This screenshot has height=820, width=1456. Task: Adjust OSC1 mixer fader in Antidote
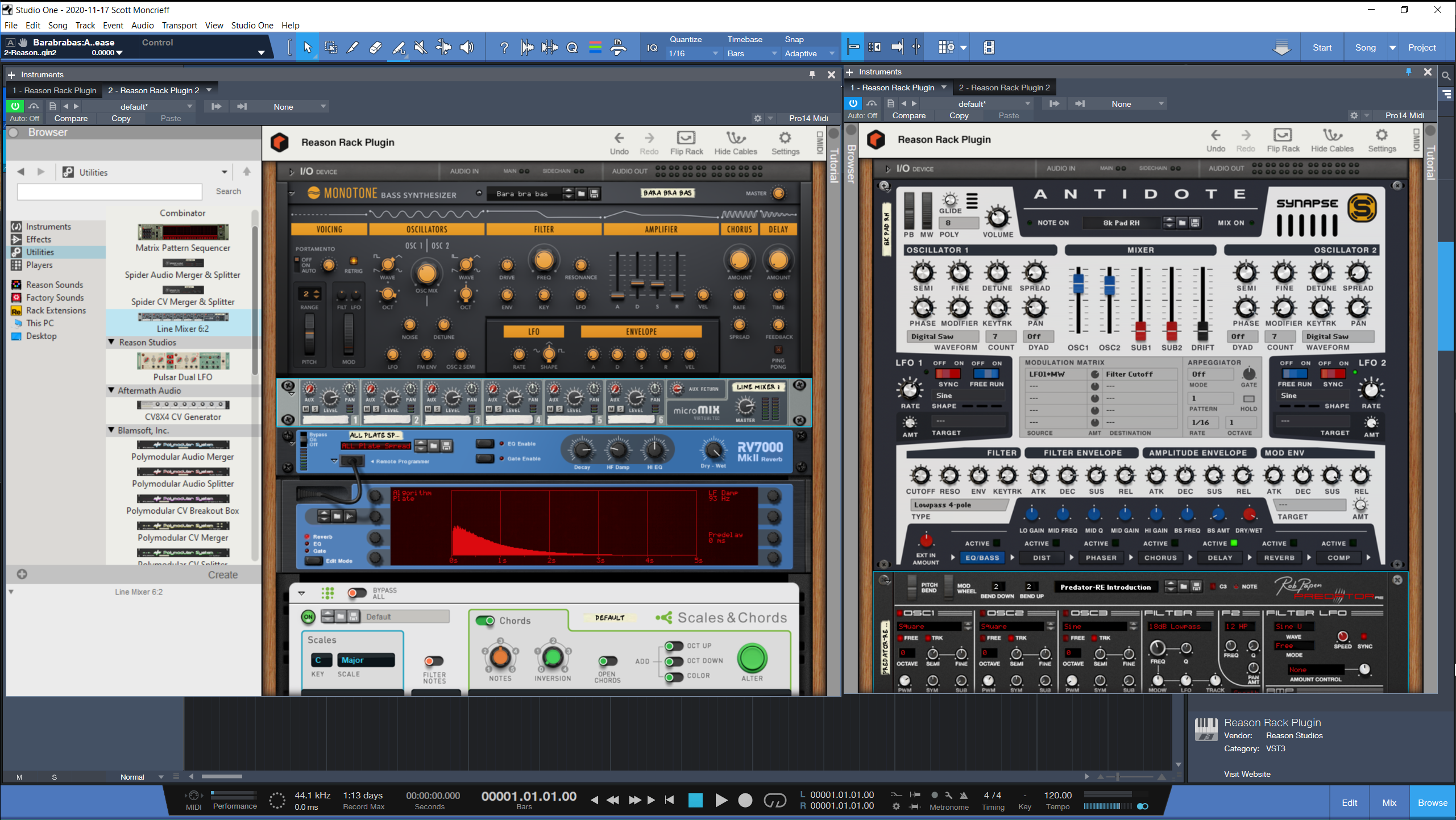[x=1078, y=282]
